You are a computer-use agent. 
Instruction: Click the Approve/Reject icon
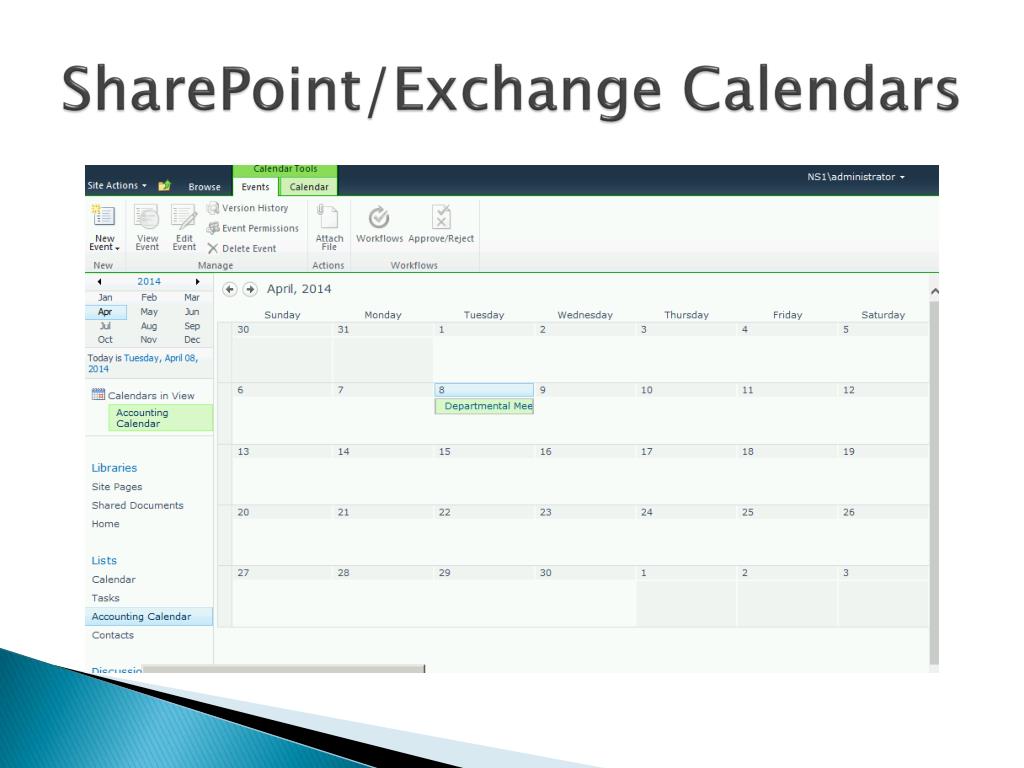[x=441, y=217]
